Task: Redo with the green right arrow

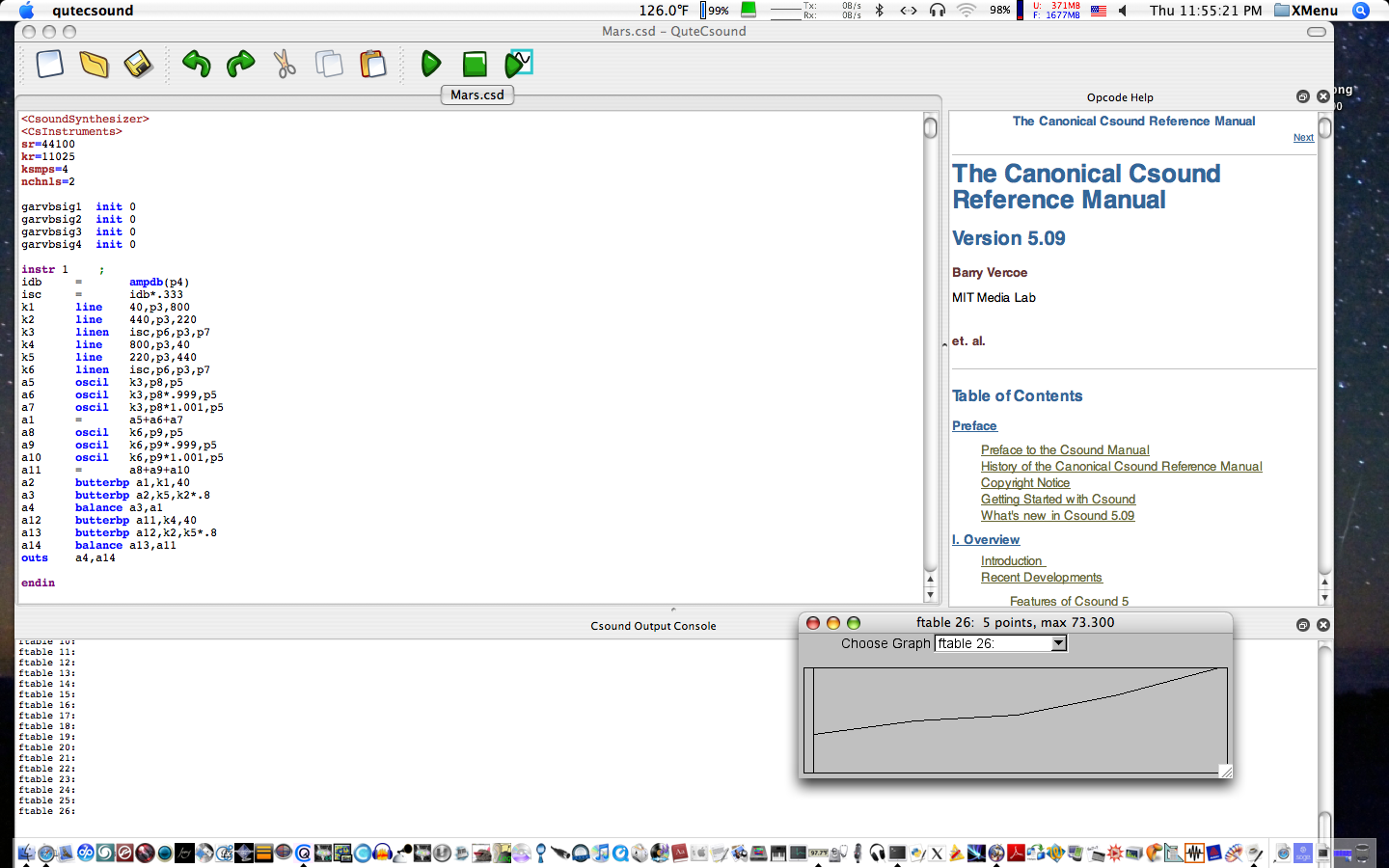Action: (x=240, y=65)
